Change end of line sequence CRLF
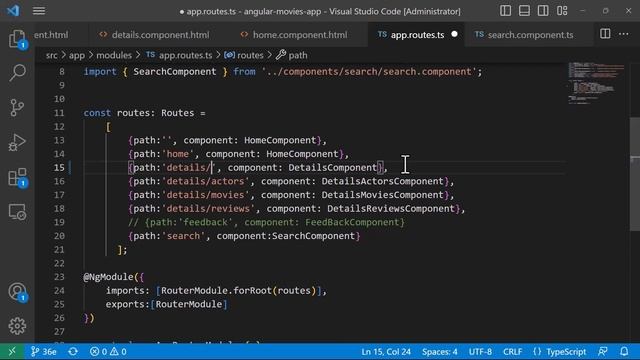The image size is (640, 360). coord(512,351)
